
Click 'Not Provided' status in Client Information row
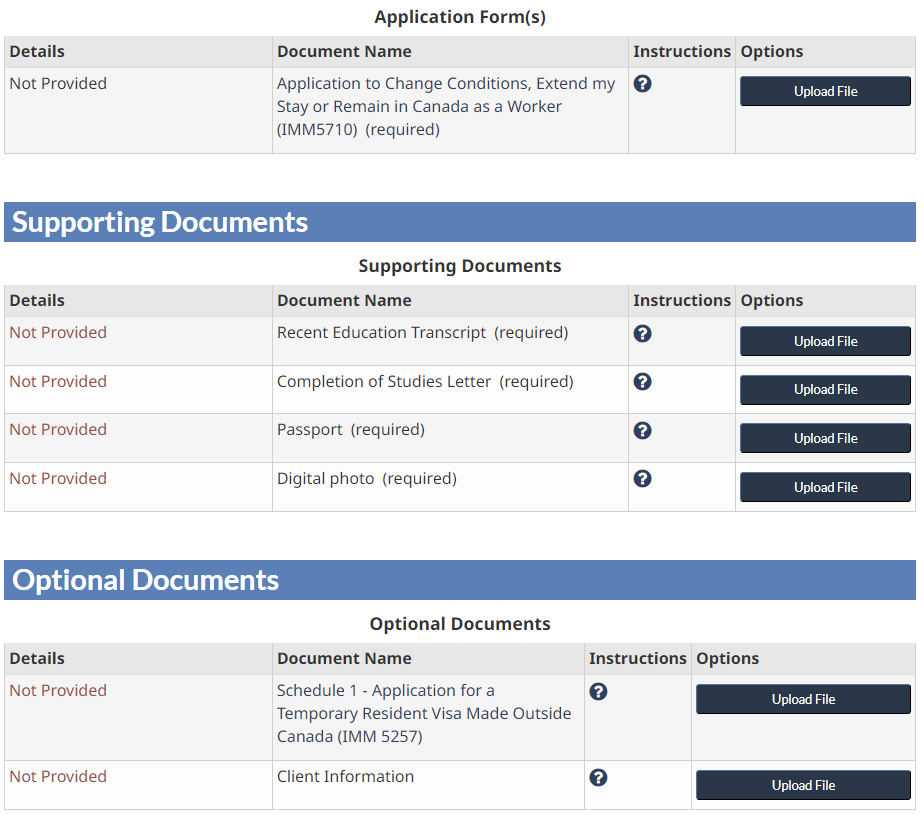tap(58, 776)
